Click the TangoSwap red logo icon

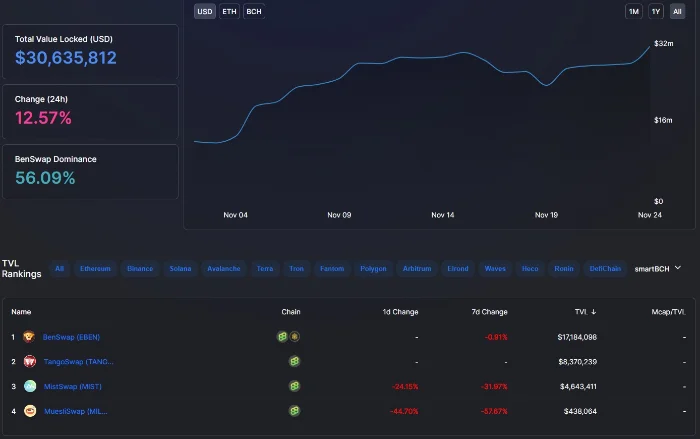click(x=30, y=361)
